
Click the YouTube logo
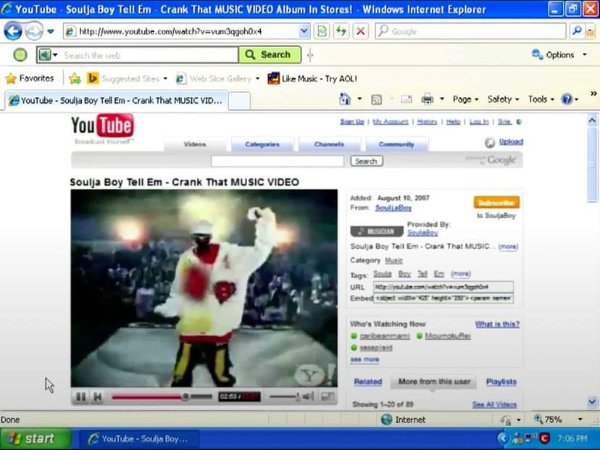pos(101,127)
